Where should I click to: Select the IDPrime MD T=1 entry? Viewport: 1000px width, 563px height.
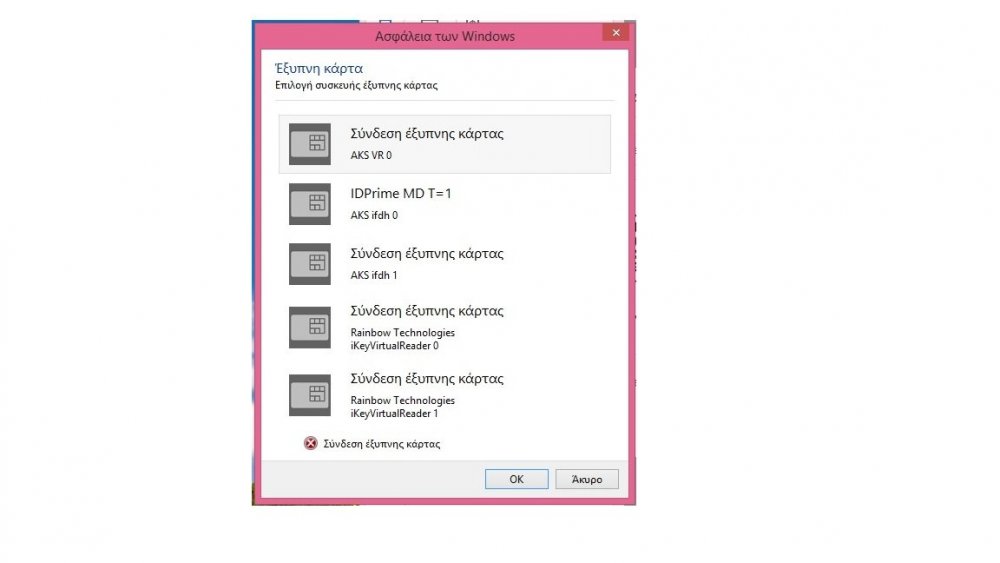pos(400,194)
